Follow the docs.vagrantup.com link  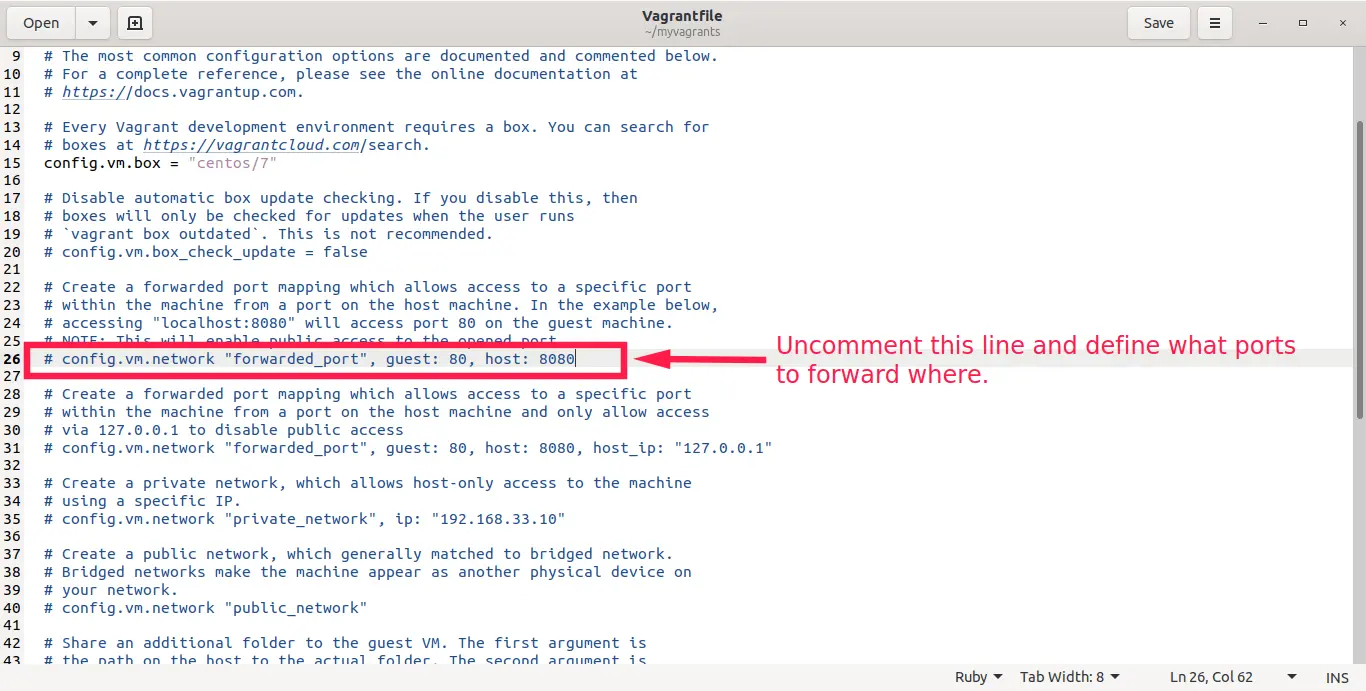(182, 92)
